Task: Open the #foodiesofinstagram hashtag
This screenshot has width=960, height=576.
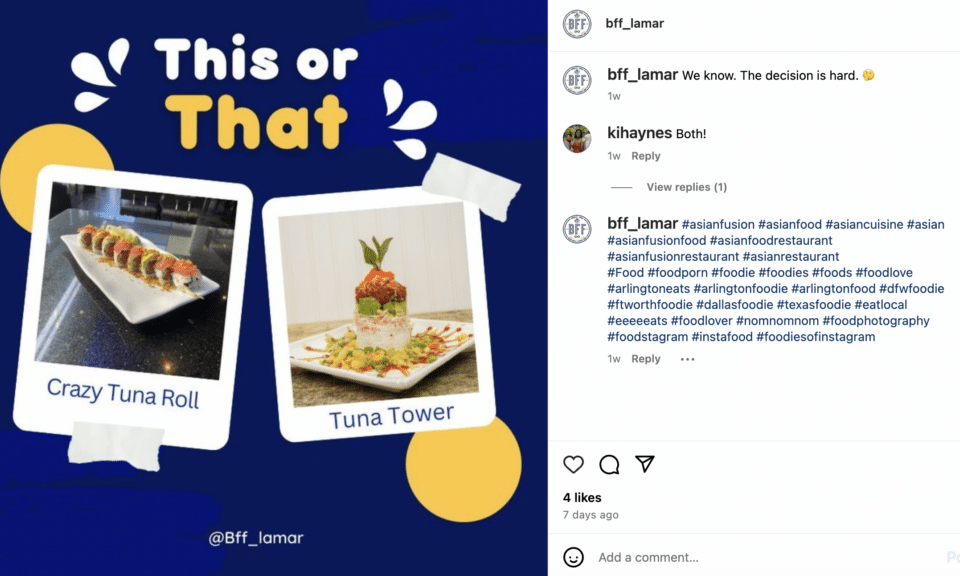Action: [816, 337]
